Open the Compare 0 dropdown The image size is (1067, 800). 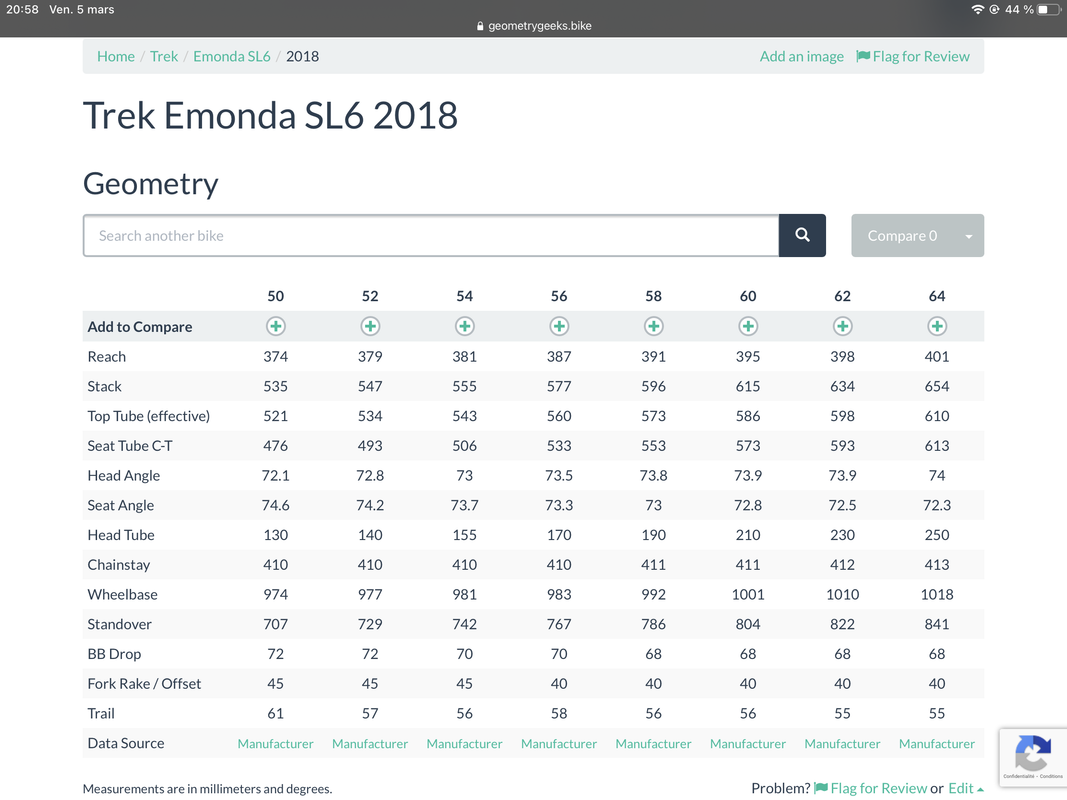tap(917, 235)
